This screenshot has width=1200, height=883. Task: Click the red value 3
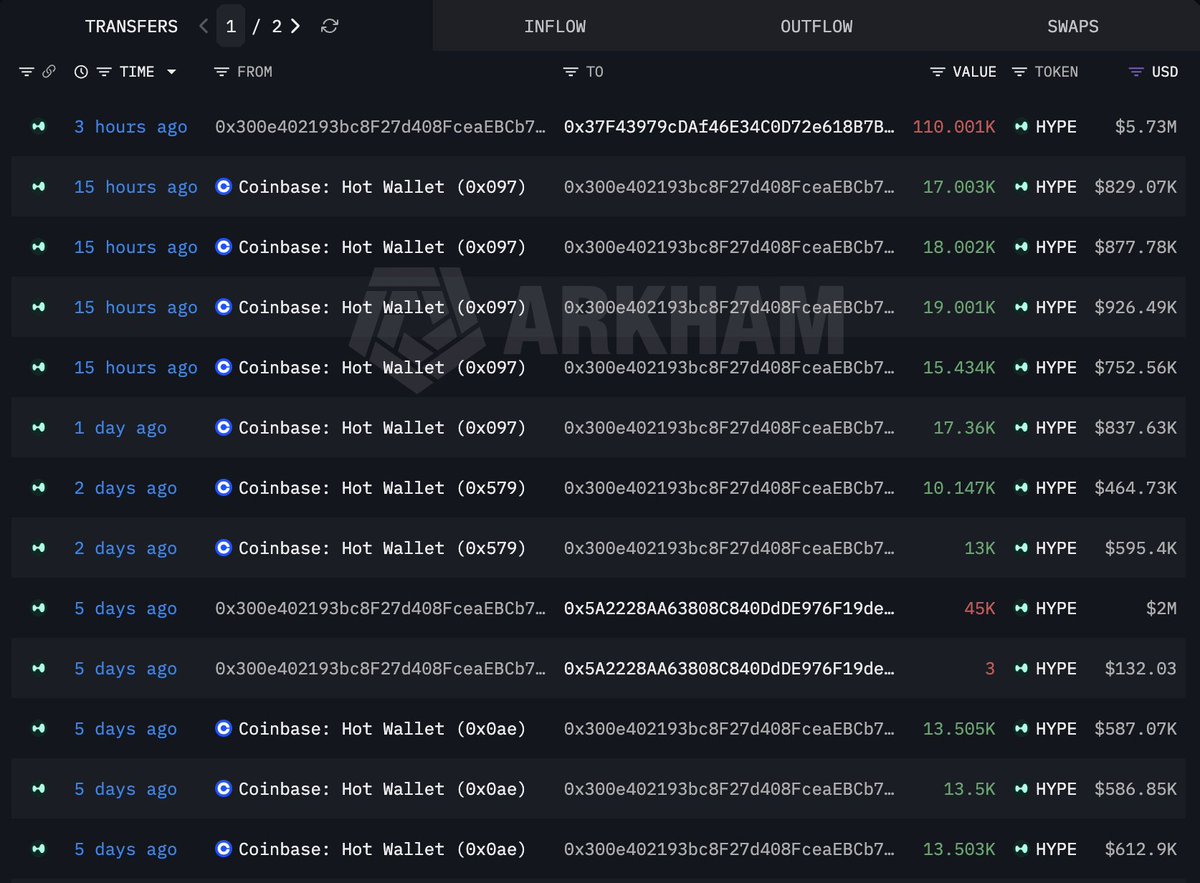990,668
